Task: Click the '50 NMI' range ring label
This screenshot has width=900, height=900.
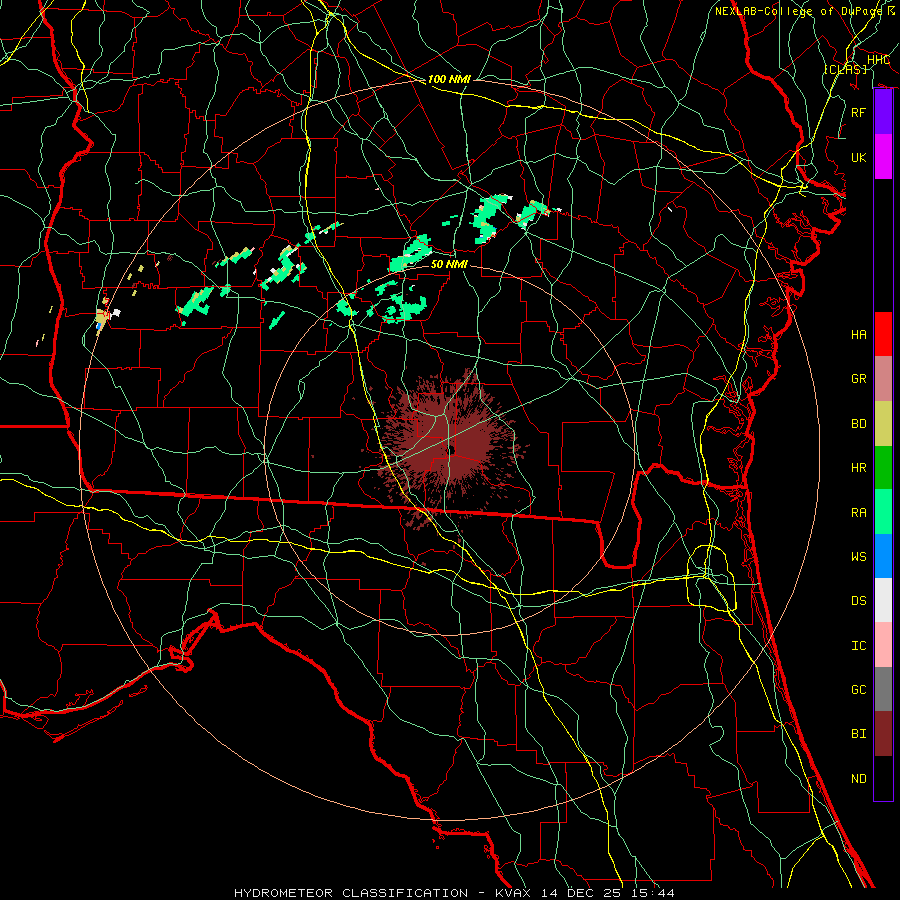Action: point(449,264)
